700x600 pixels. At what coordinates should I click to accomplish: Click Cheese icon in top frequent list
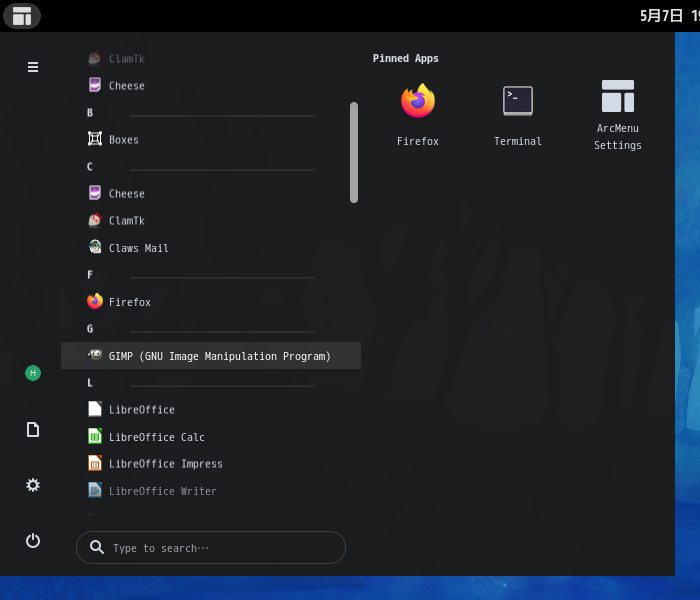[95, 85]
